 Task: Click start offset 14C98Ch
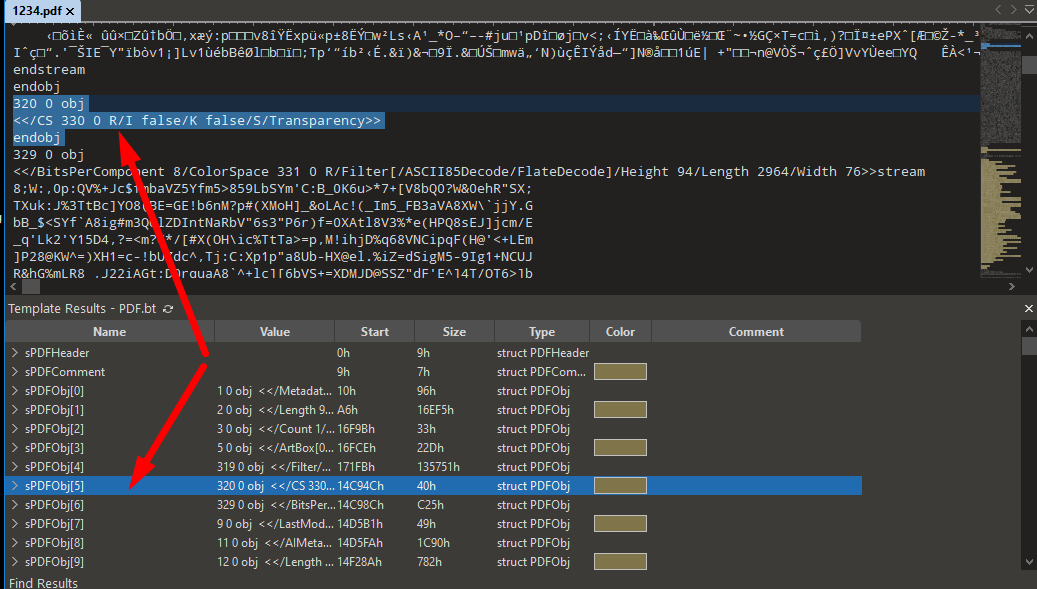click(360, 505)
